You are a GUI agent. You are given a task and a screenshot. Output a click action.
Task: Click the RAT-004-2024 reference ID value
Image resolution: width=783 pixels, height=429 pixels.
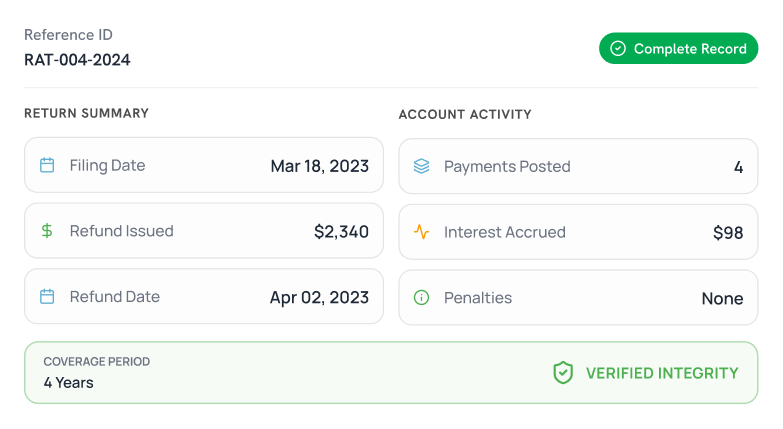pyautogui.click(x=77, y=59)
